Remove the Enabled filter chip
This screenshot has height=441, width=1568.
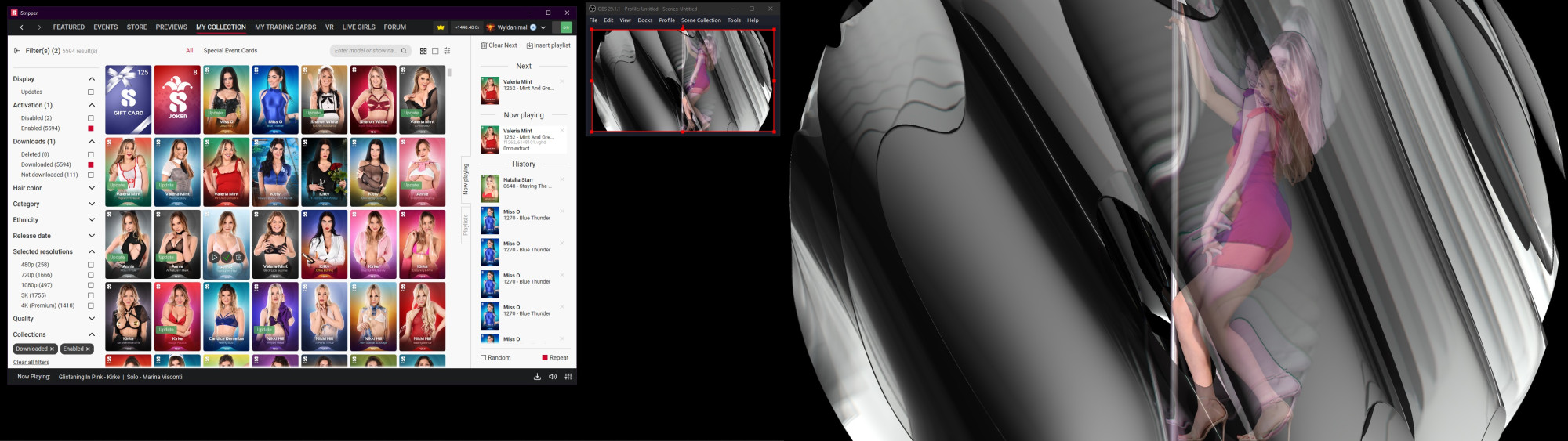coord(88,349)
